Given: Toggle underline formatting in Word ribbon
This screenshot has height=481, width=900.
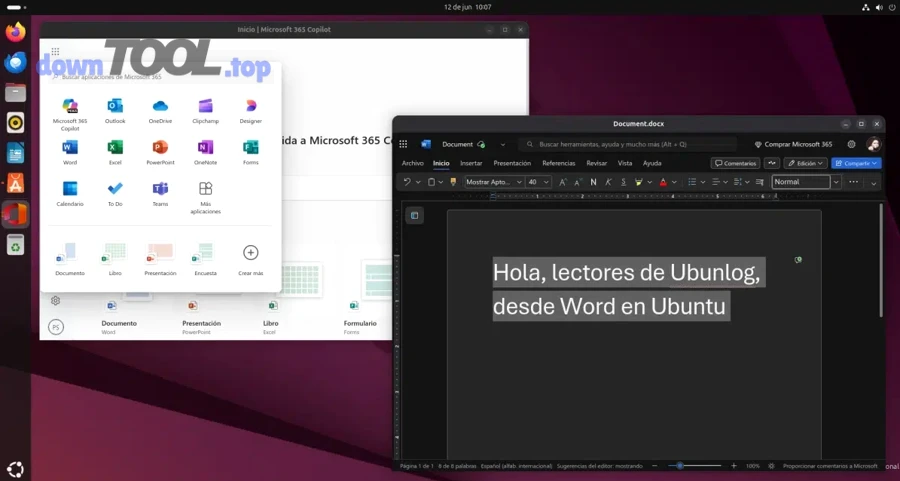Looking at the screenshot, I should [623, 182].
